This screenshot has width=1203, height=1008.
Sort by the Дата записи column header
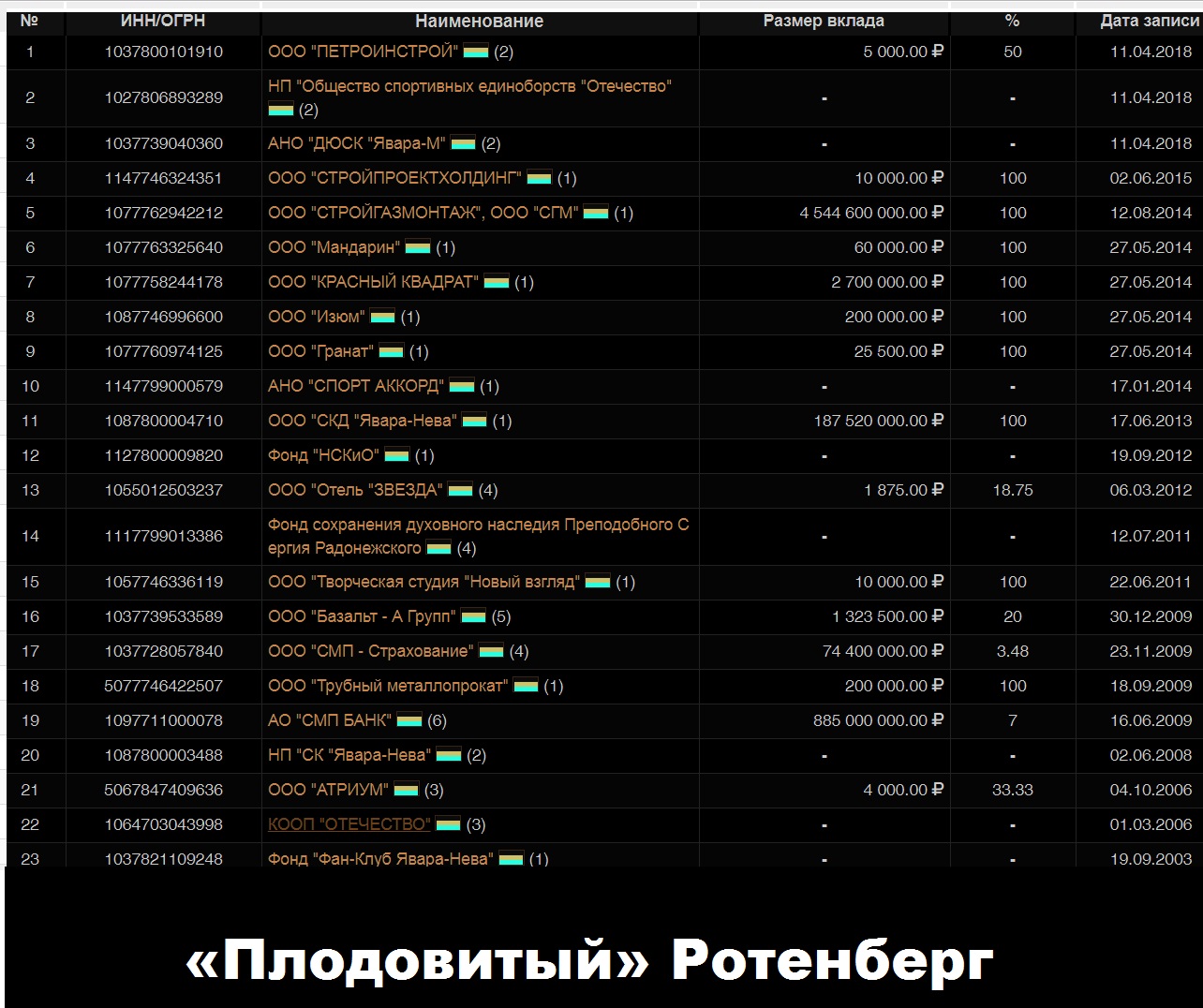click(1149, 21)
